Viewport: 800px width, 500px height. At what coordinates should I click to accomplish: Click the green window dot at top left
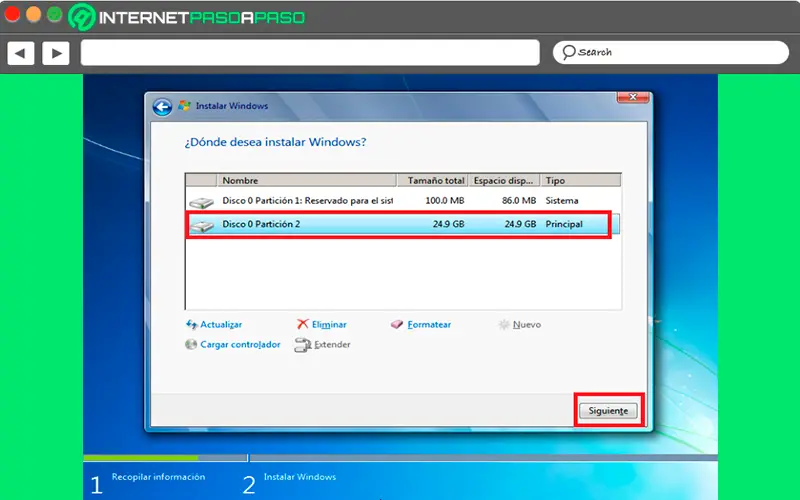[x=55, y=14]
